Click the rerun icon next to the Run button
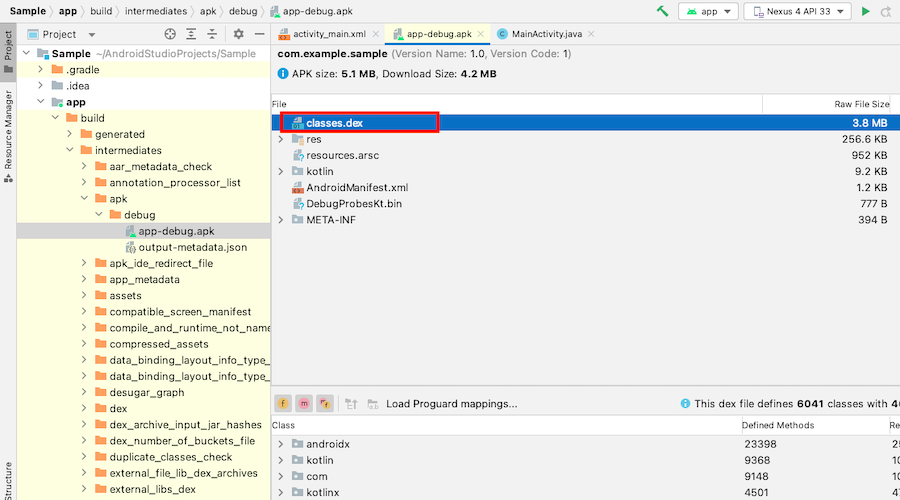This screenshot has height=500, width=900. [886, 11]
